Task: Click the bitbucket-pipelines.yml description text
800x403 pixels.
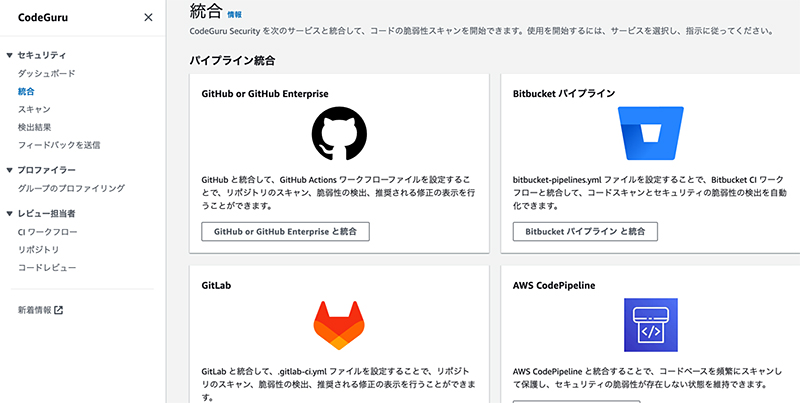Action: point(649,193)
